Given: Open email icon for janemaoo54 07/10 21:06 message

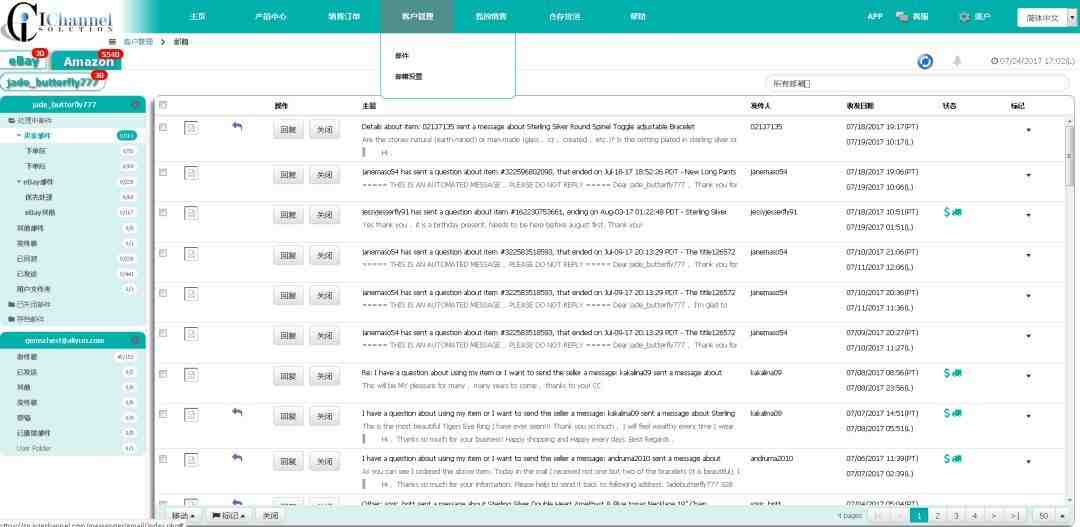Looking at the screenshot, I should click(191, 254).
